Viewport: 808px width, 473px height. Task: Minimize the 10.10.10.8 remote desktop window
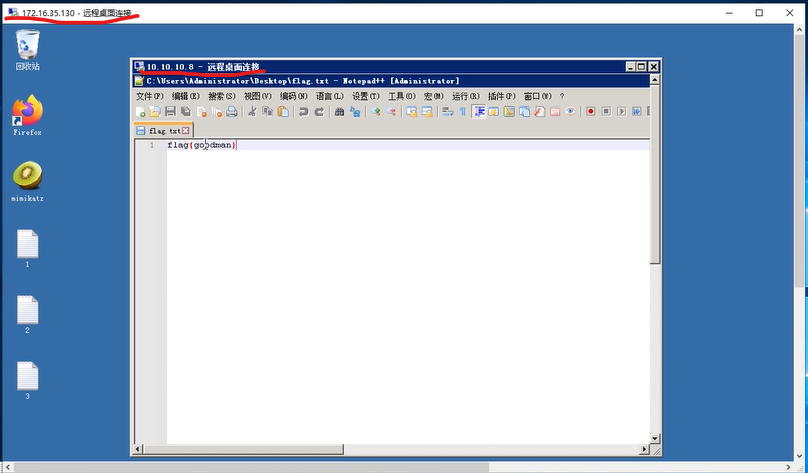coord(631,66)
